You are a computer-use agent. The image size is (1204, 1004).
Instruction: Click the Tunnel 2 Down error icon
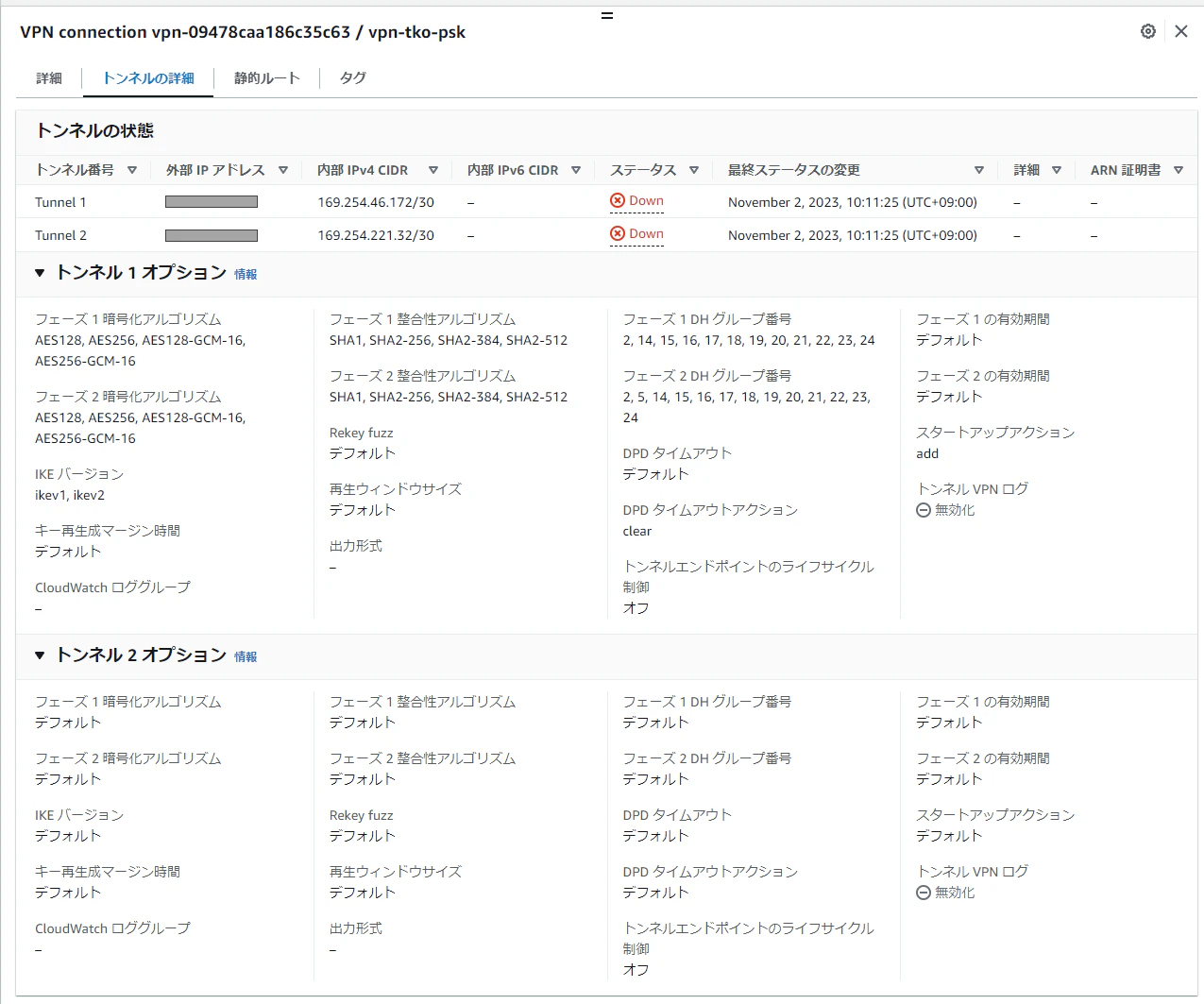pyautogui.click(x=618, y=233)
